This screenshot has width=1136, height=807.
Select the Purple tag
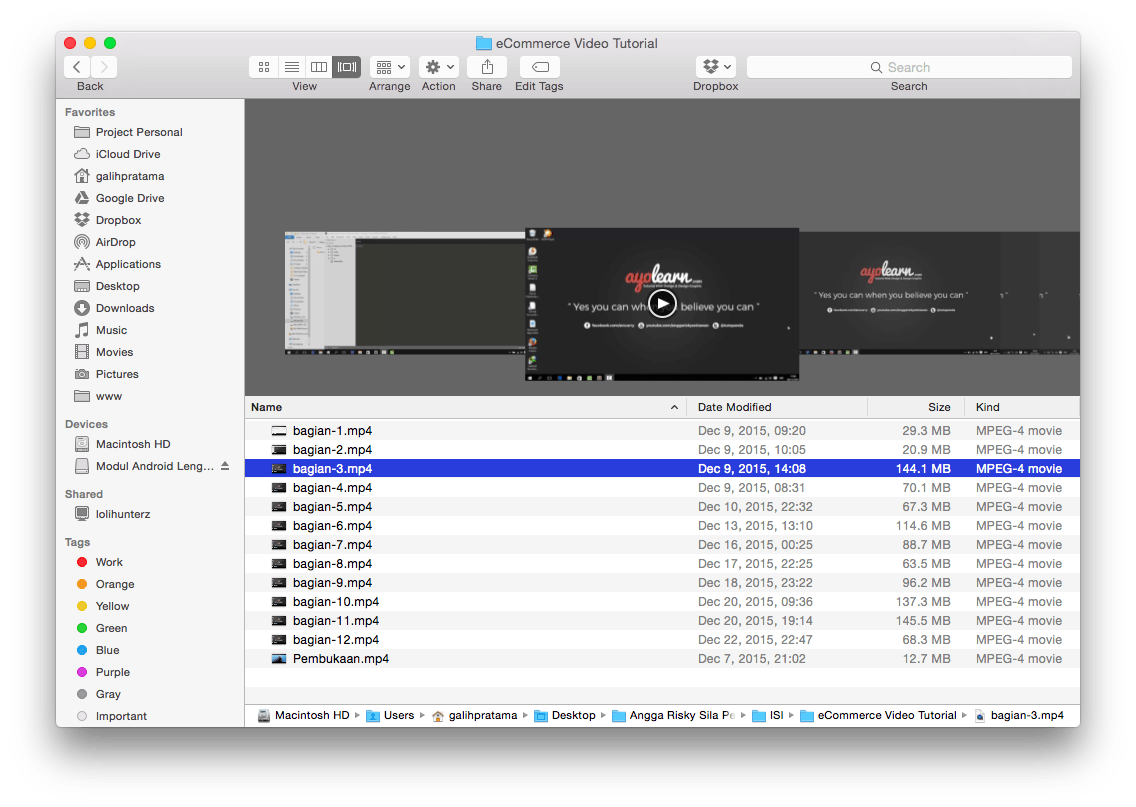click(x=103, y=672)
